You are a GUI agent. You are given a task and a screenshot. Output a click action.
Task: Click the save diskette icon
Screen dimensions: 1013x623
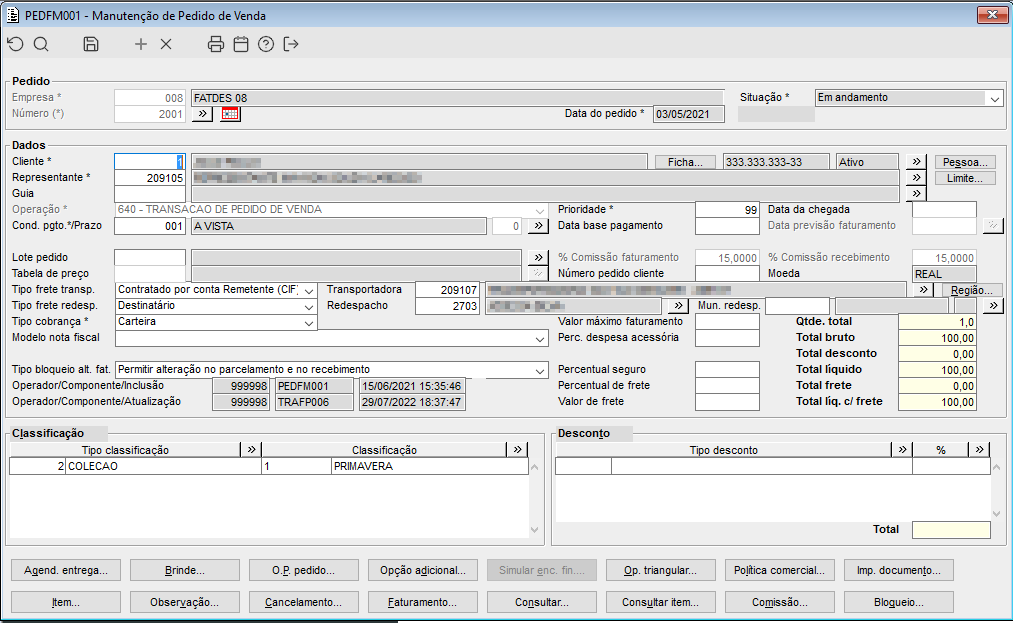coord(91,44)
